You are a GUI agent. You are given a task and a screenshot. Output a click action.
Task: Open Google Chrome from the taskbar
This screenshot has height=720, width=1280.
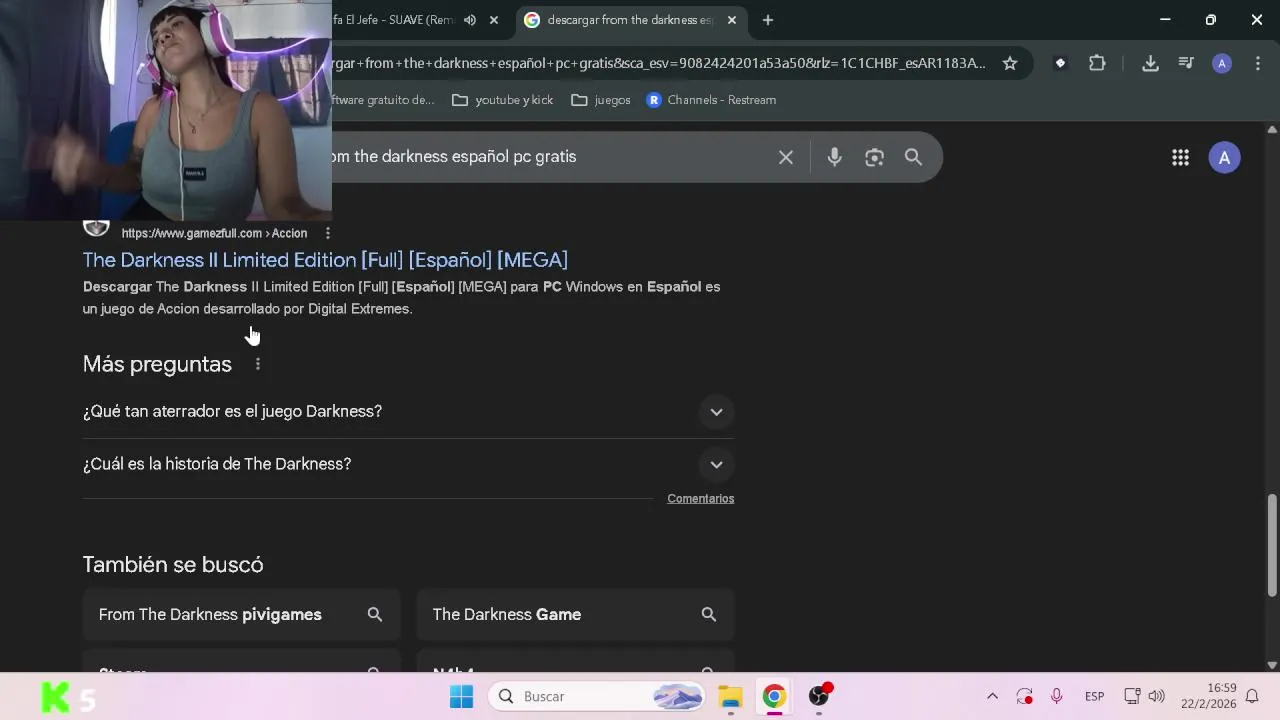point(774,696)
